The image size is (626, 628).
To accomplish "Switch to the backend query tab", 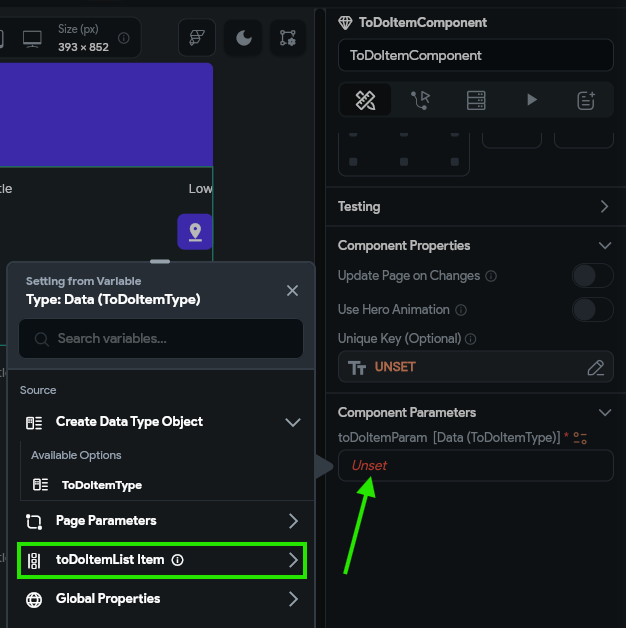I will point(476,100).
